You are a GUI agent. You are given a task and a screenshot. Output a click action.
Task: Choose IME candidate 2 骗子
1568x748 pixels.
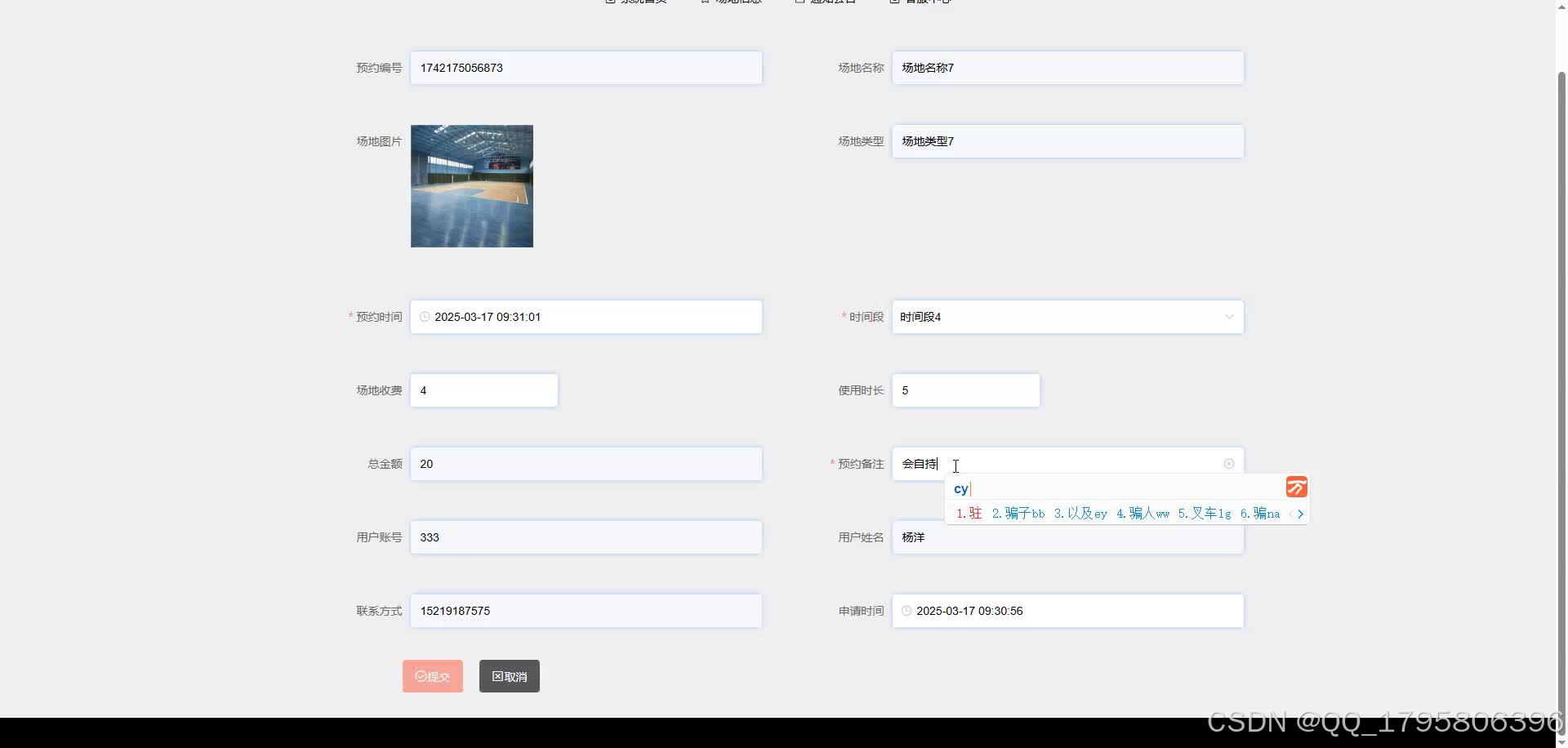(x=1018, y=514)
